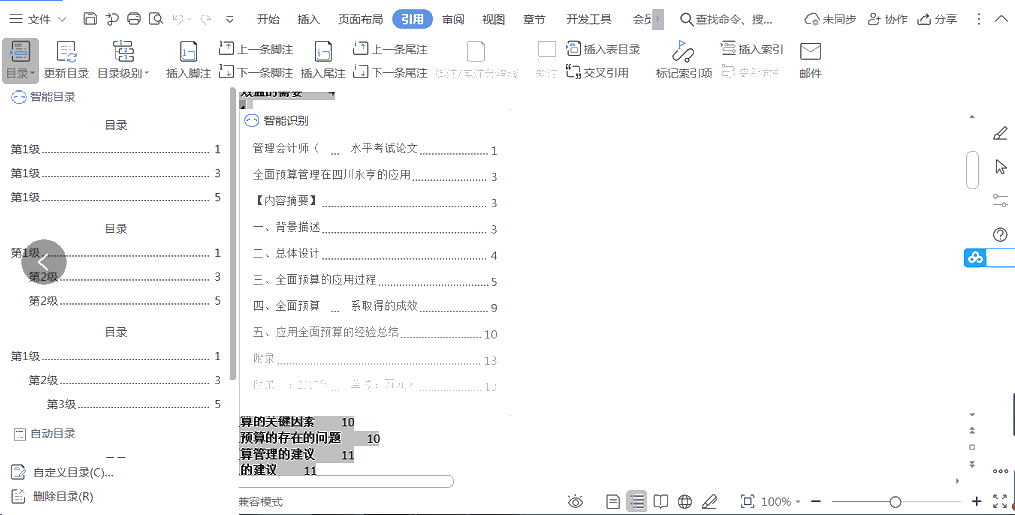This screenshot has width=1015, height=515.
Task: Click the eye protection mode icon in status bar
Action: (575, 501)
